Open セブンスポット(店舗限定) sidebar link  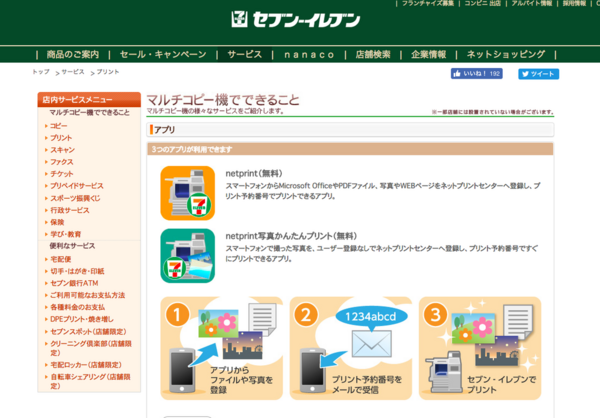pos(88,331)
